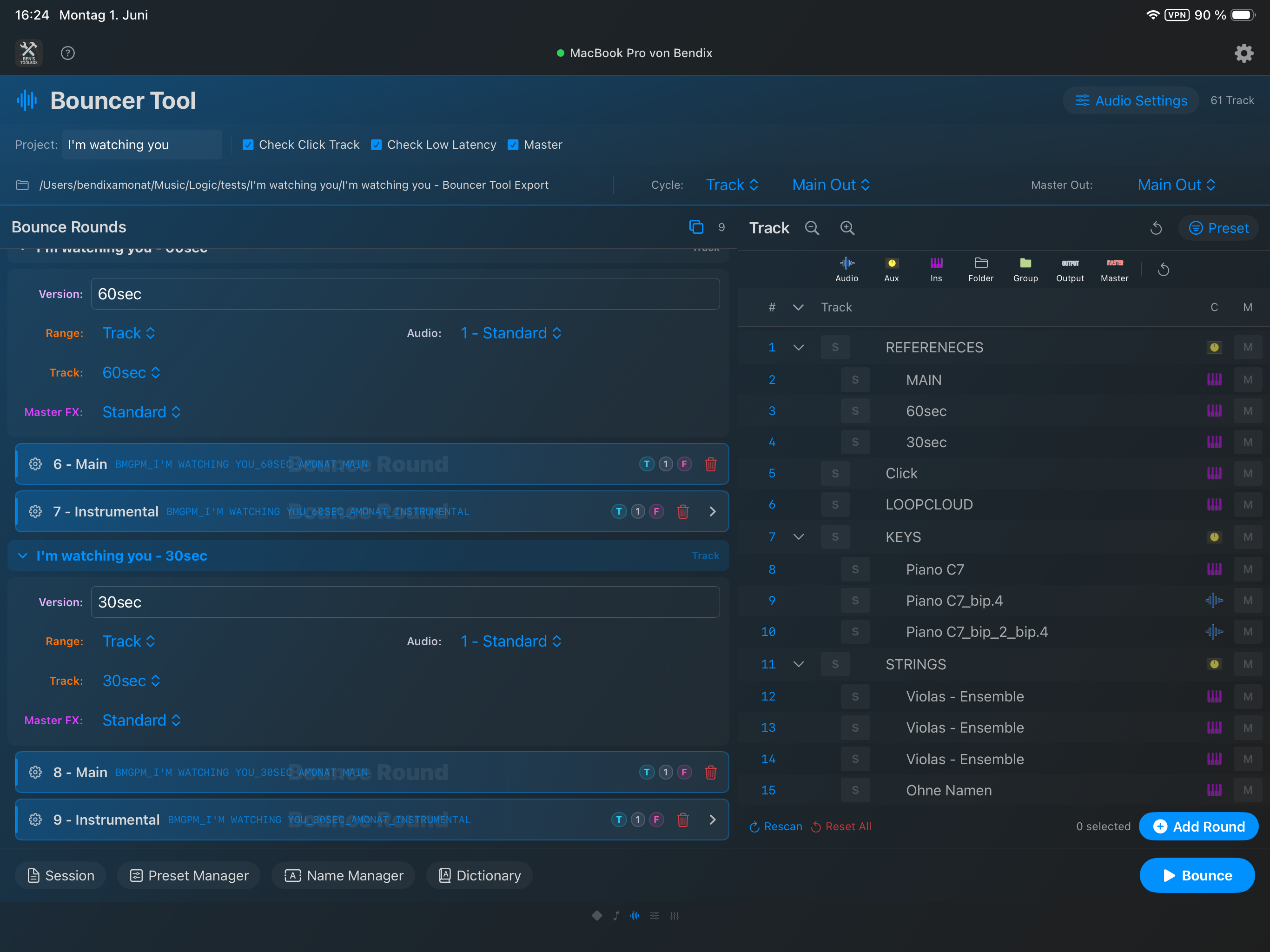Image resolution: width=1270 pixels, height=952 pixels.
Task: Expand the 9 - Instrumental round chevron
Action: pyautogui.click(x=713, y=820)
